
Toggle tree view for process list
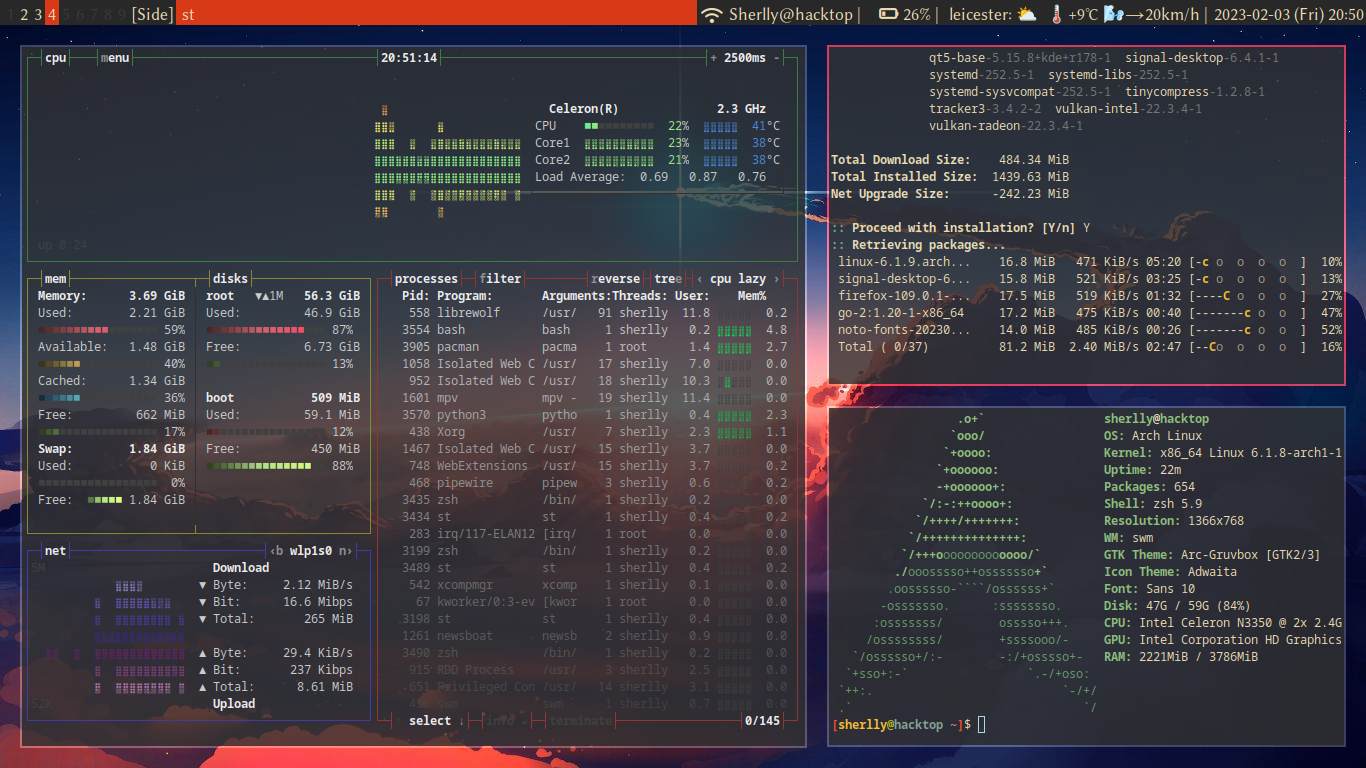pyautogui.click(x=667, y=279)
